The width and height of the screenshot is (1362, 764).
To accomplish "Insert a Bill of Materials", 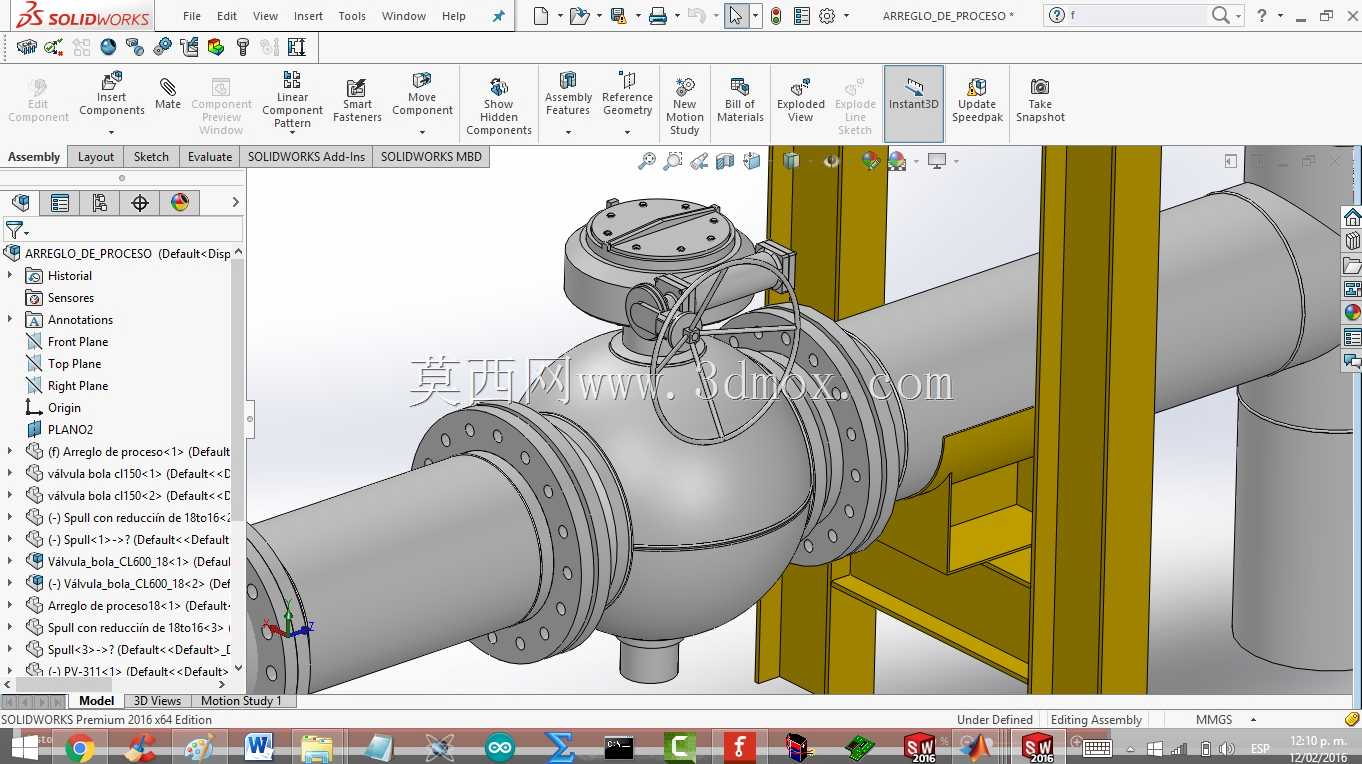I will (x=740, y=99).
